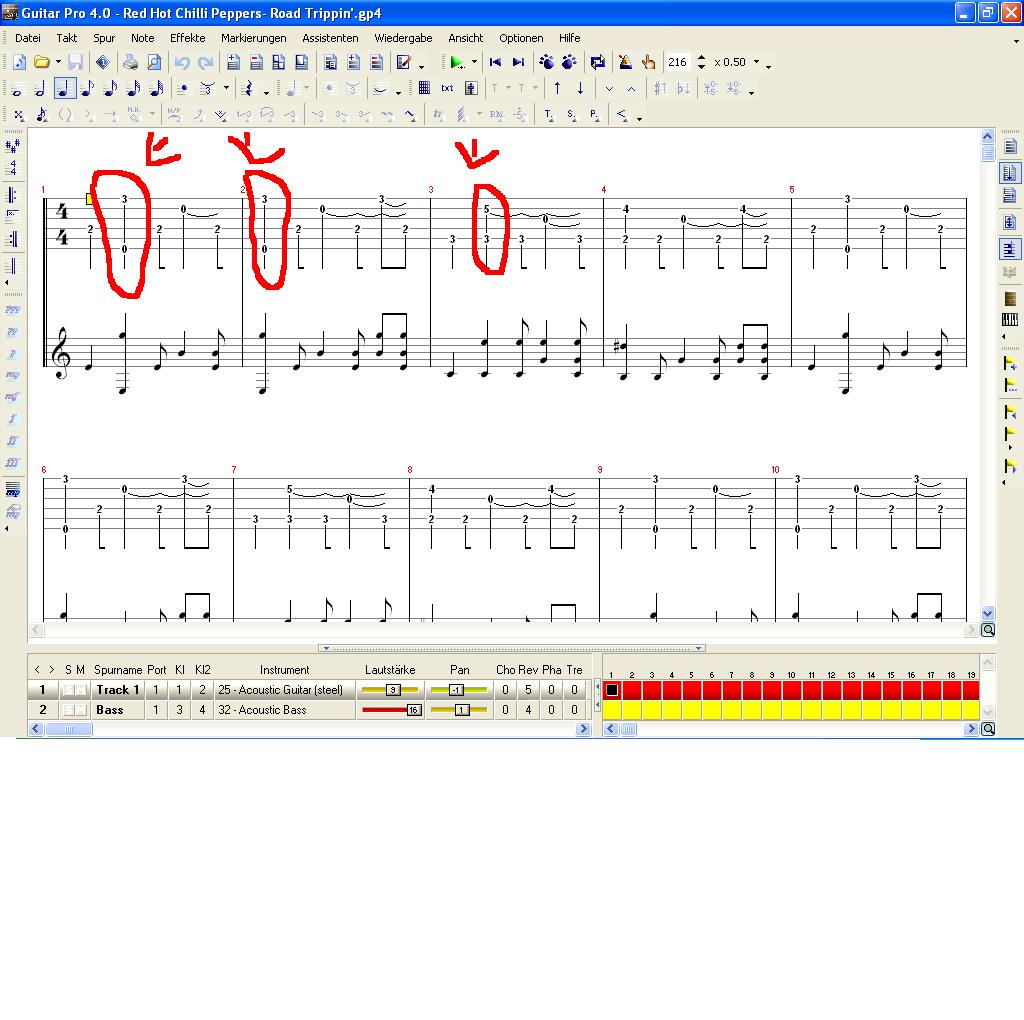The image size is (1024, 1020).
Task: Toggle Mute for Bass track
Action: [81, 710]
